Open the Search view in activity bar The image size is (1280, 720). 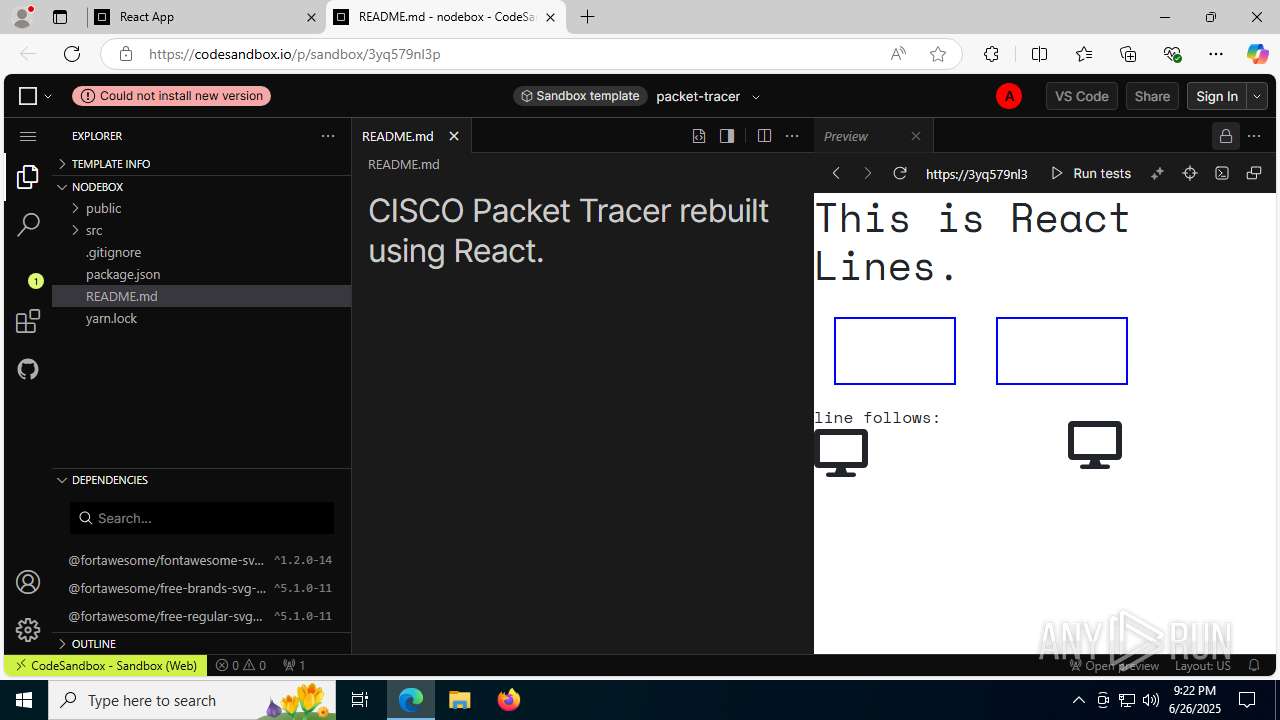[28, 225]
